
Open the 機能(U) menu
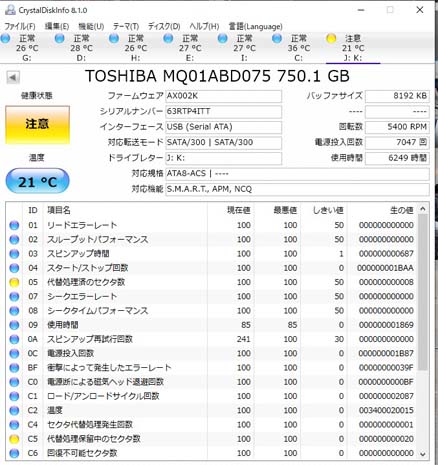coord(91,26)
